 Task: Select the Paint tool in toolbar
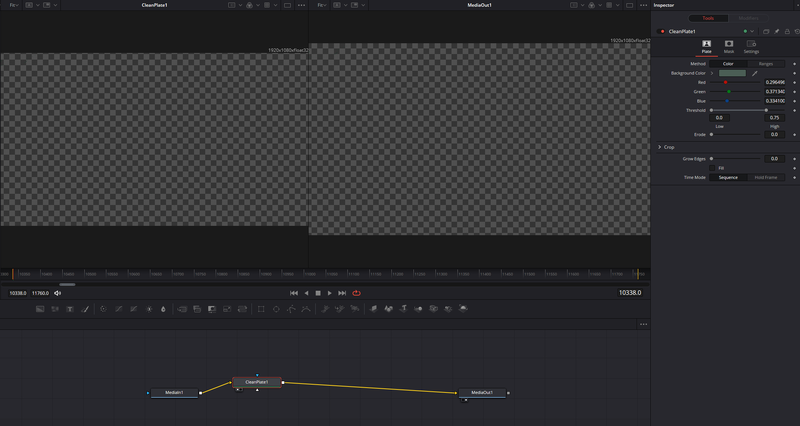pyautogui.click(x=86, y=309)
